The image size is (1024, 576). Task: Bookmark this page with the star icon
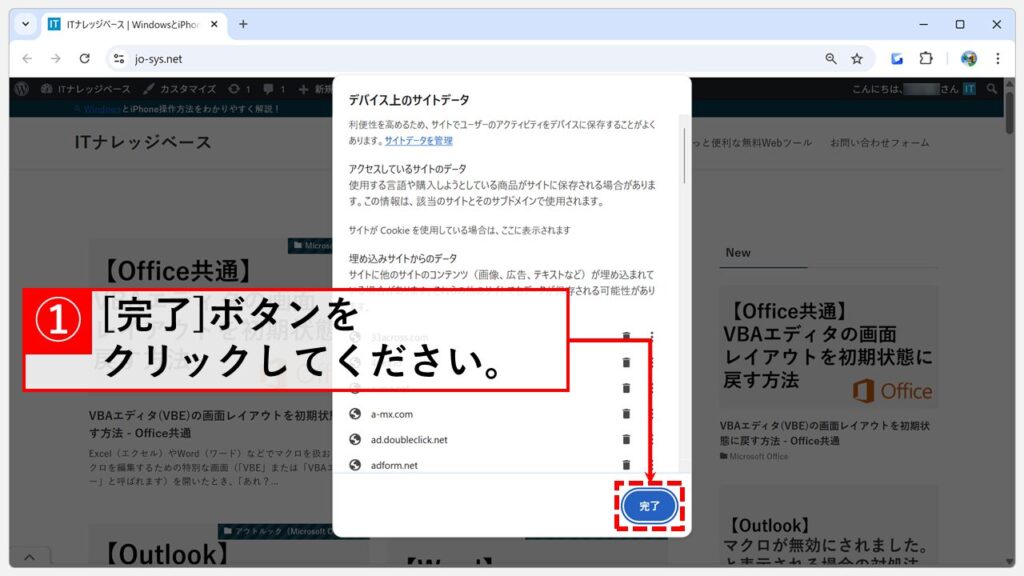click(x=857, y=59)
